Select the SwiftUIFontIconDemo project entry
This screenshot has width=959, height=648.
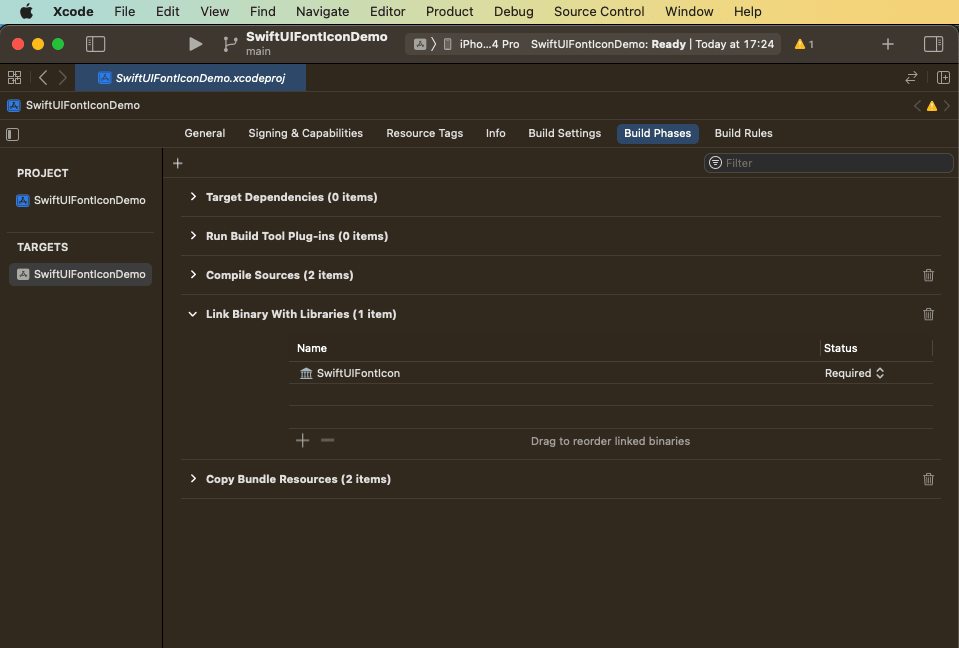tap(81, 201)
